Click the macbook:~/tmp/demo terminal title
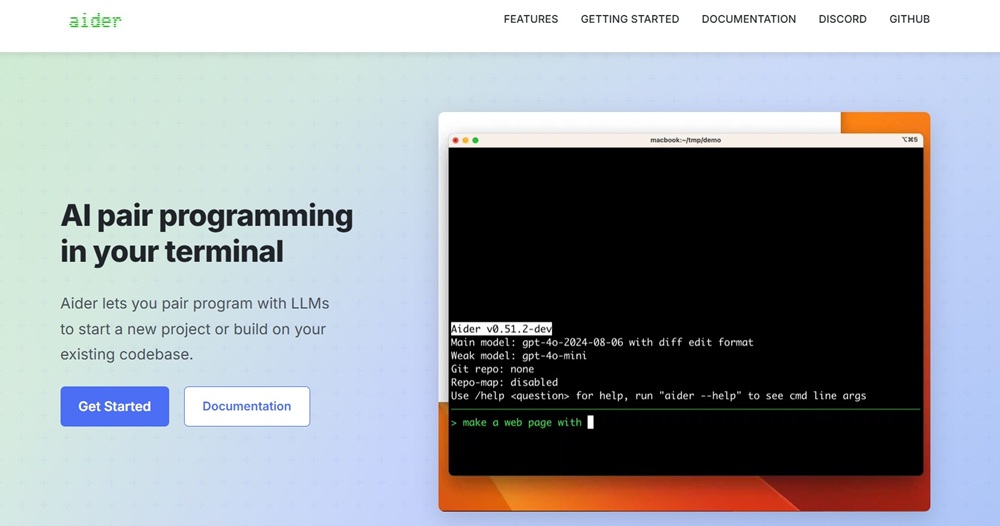Viewport: 1000px width, 526px height. tap(685, 140)
